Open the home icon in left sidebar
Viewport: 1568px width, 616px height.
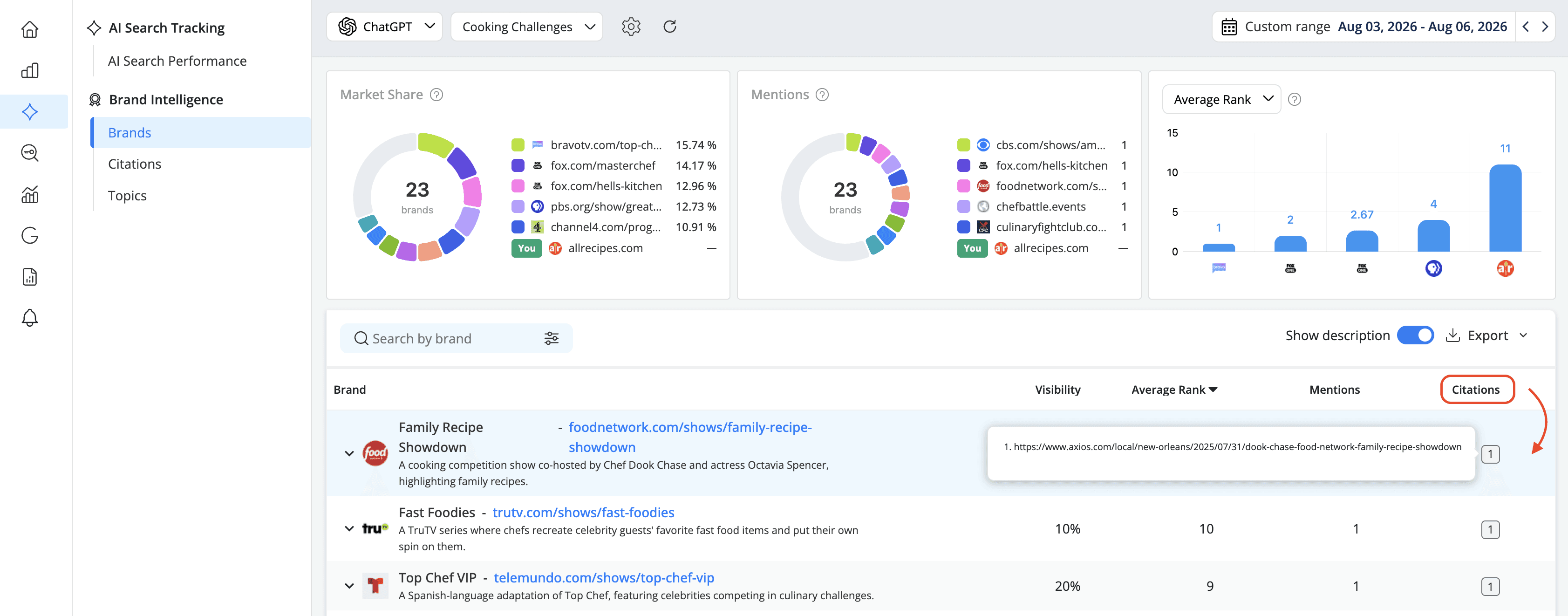30,29
